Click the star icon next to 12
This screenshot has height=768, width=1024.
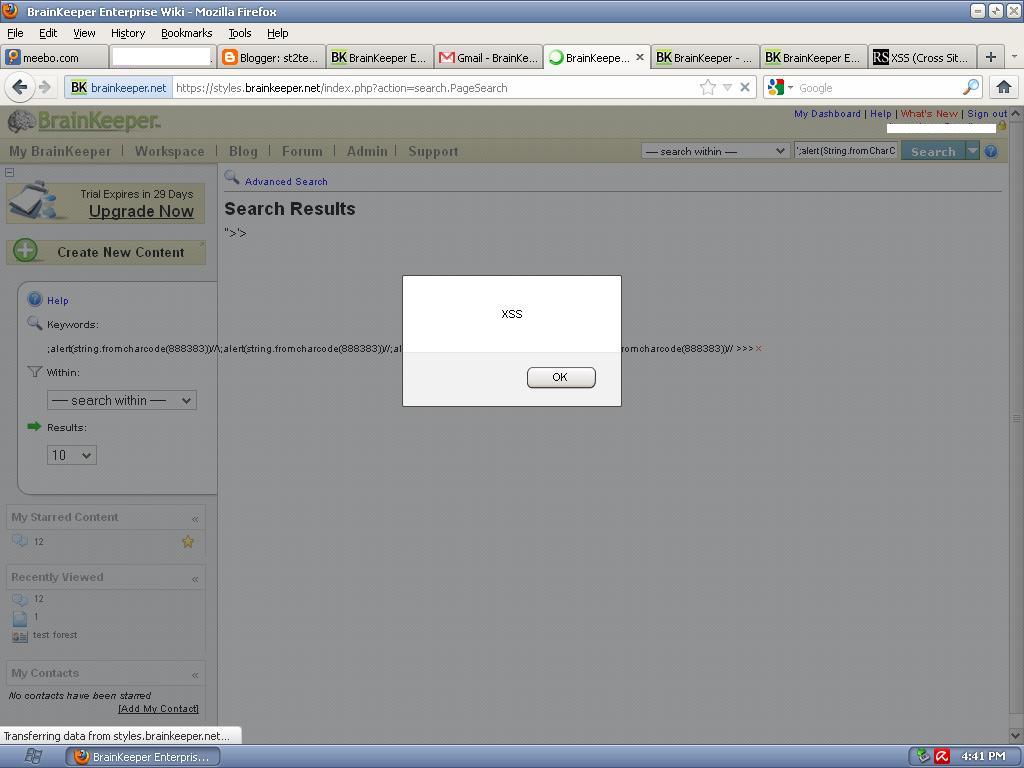pyautogui.click(x=187, y=541)
